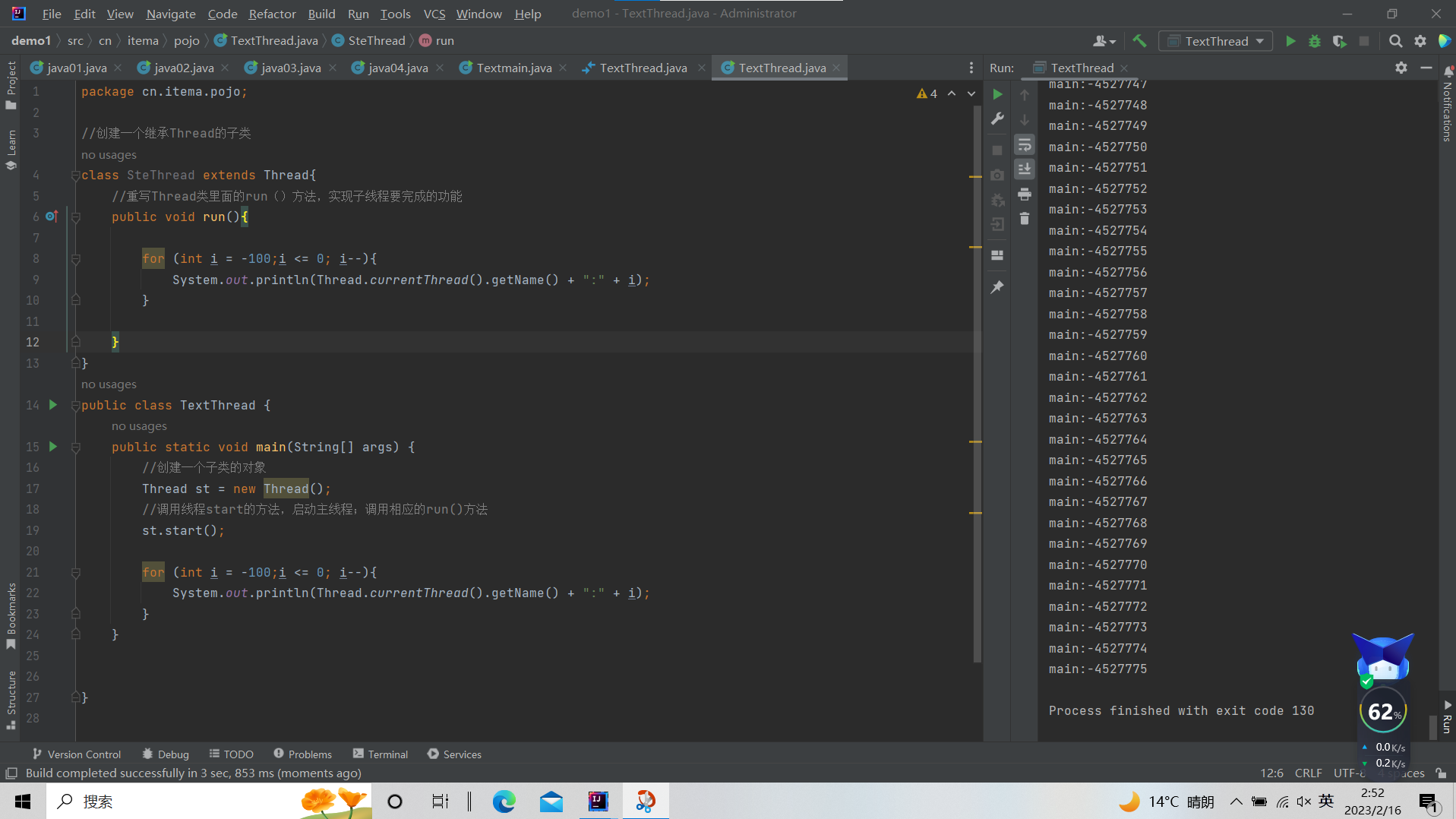Collapse the for loop on line 21
1456x819 pixels.
[76, 573]
